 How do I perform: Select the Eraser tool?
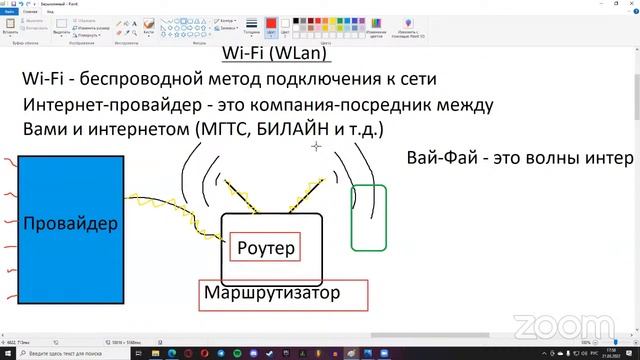click(119, 33)
